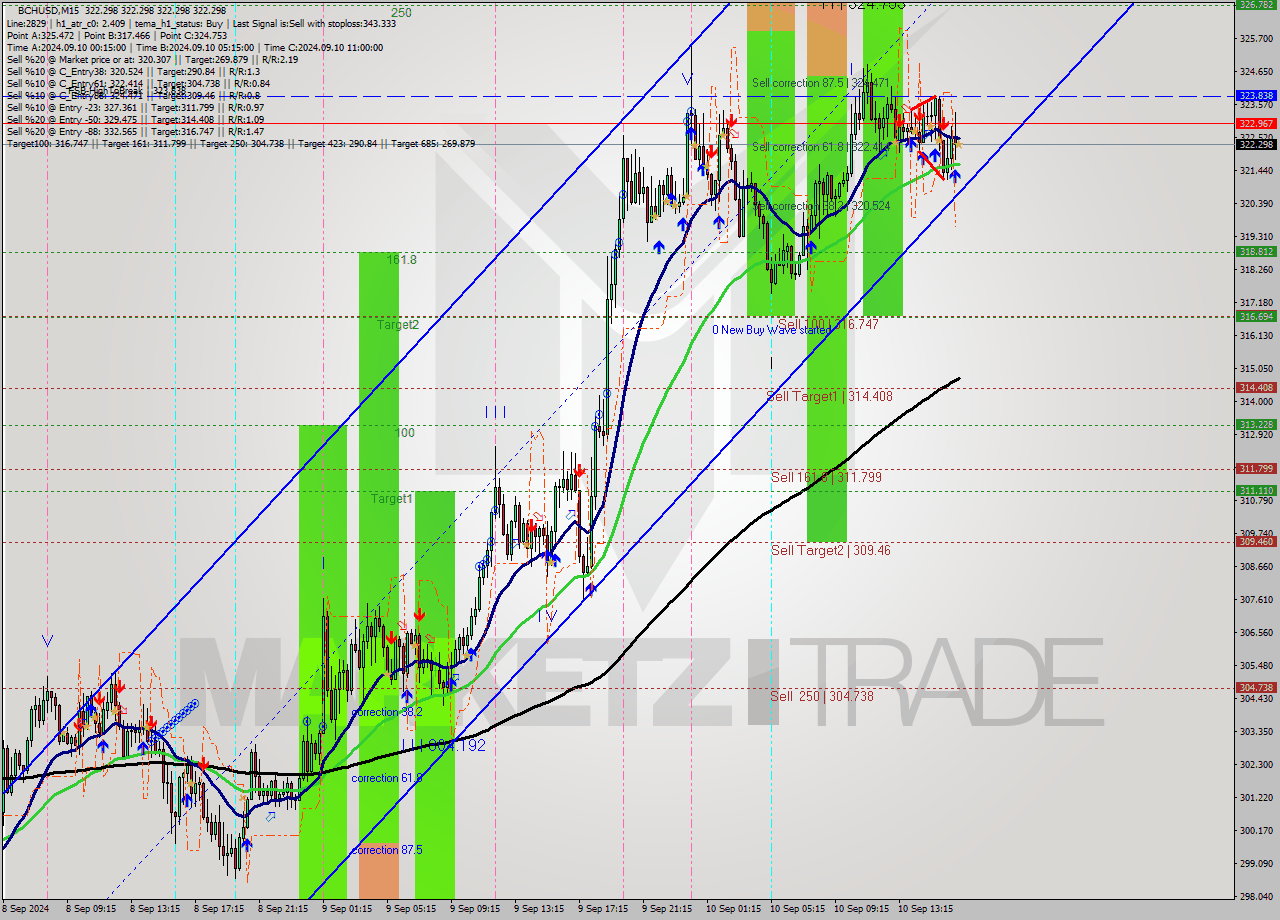The width and height of the screenshot is (1280, 920).
Task: Click the '9 Sep 21:15' time label
Action: [x=667, y=910]
